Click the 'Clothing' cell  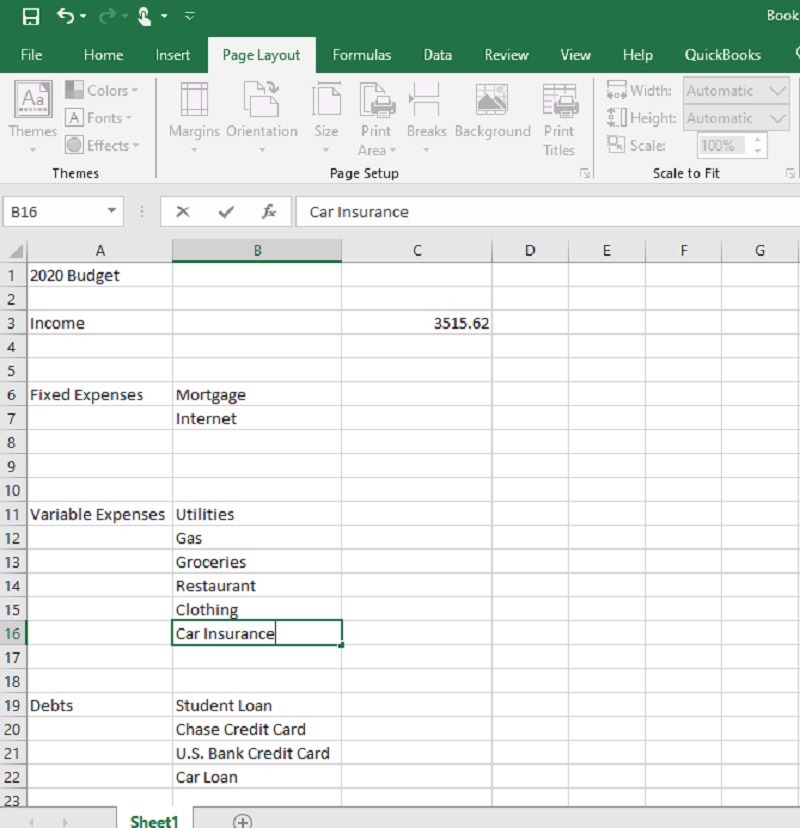tap(257, 610)
